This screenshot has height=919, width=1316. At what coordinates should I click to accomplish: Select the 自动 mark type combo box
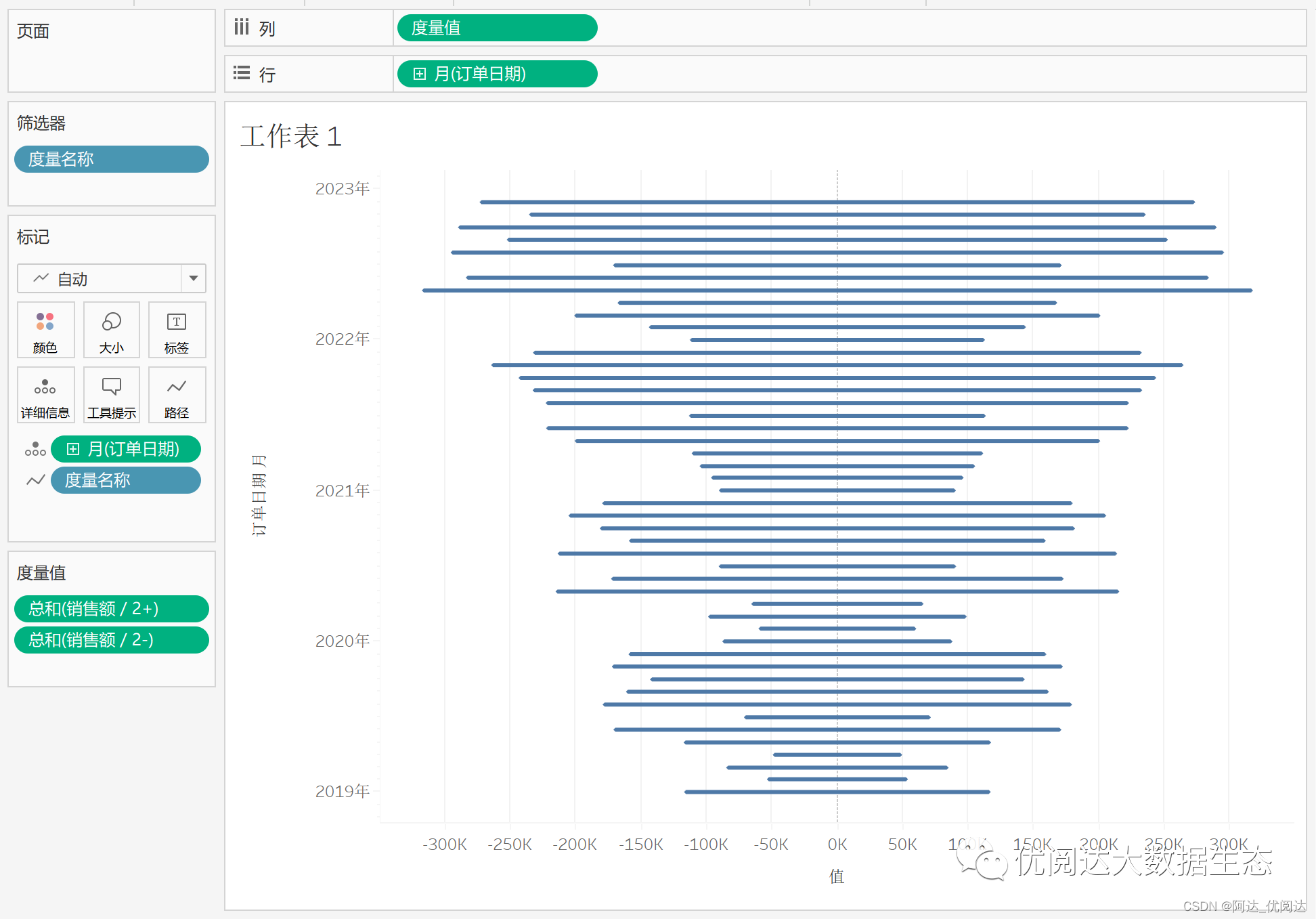(x=112, y=278)
